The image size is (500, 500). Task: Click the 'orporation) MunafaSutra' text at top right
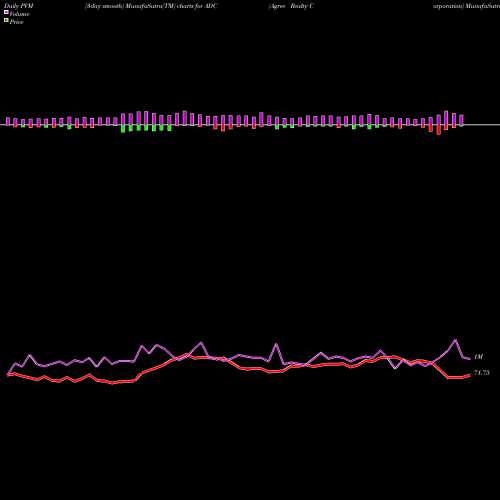466,6
